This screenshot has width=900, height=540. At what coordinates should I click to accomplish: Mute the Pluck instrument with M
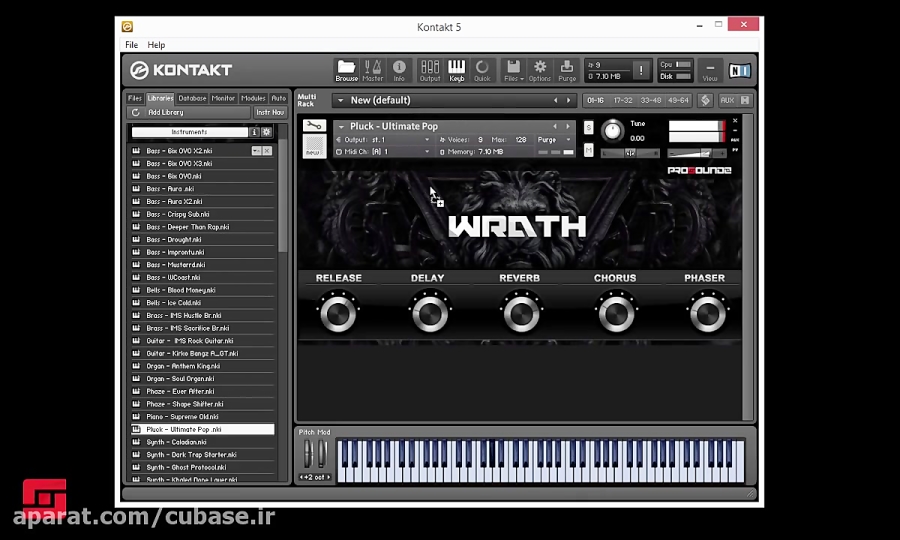coord(588,150)
